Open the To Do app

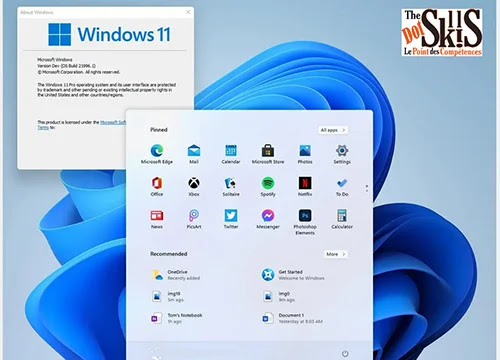342,187
